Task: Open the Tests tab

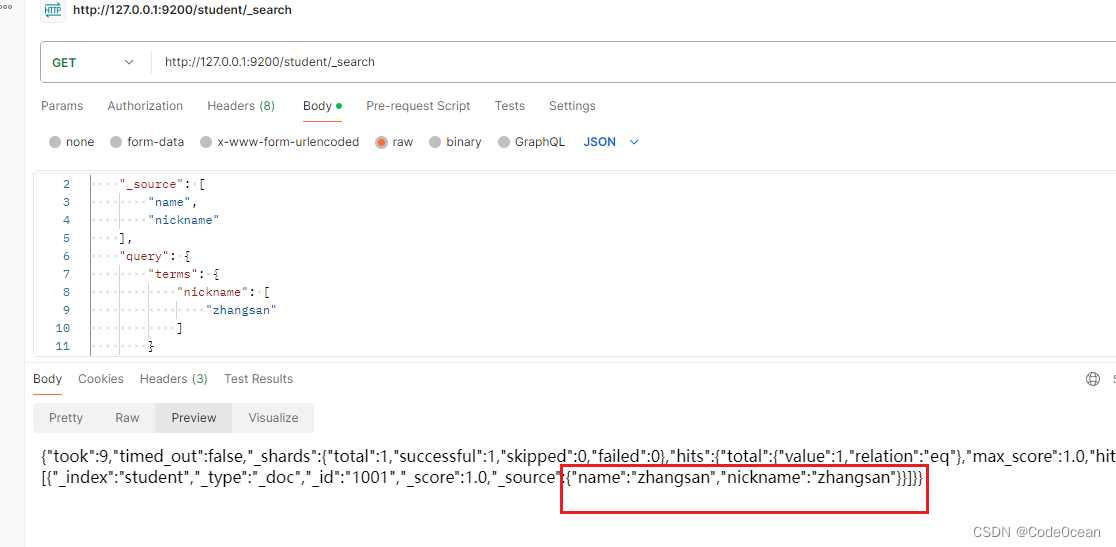Action: click(510, 106)
